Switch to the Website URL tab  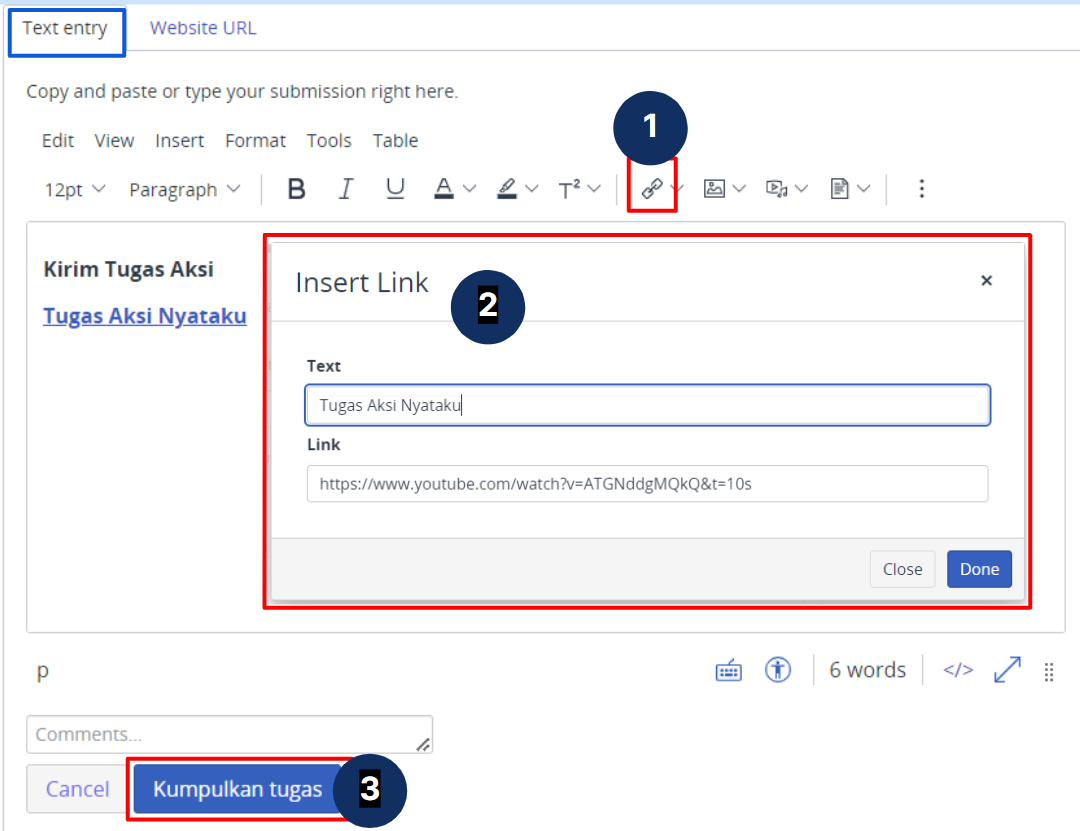click(x=203, y=28)
